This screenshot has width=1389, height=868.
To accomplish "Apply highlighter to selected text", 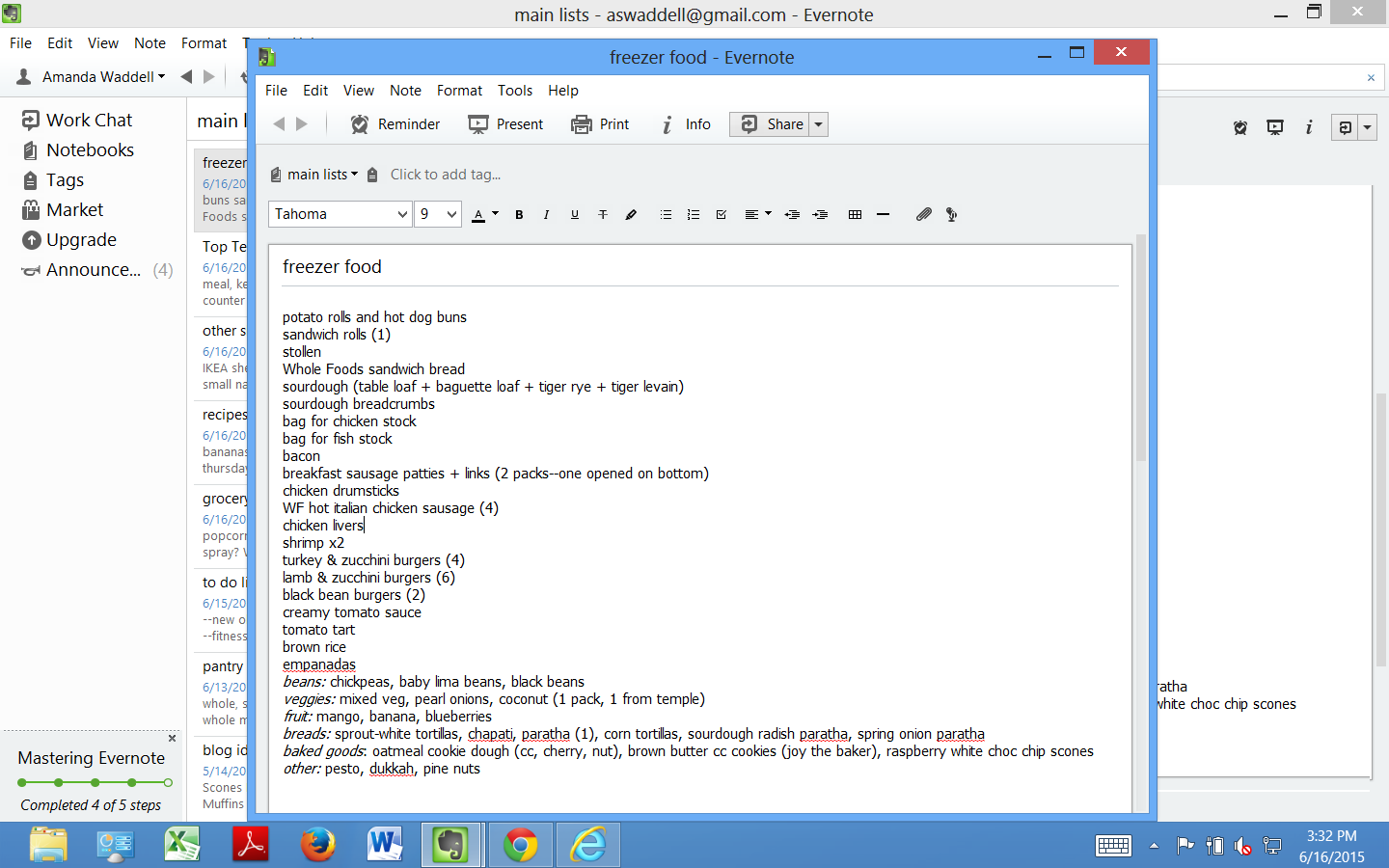I will 631,214.
